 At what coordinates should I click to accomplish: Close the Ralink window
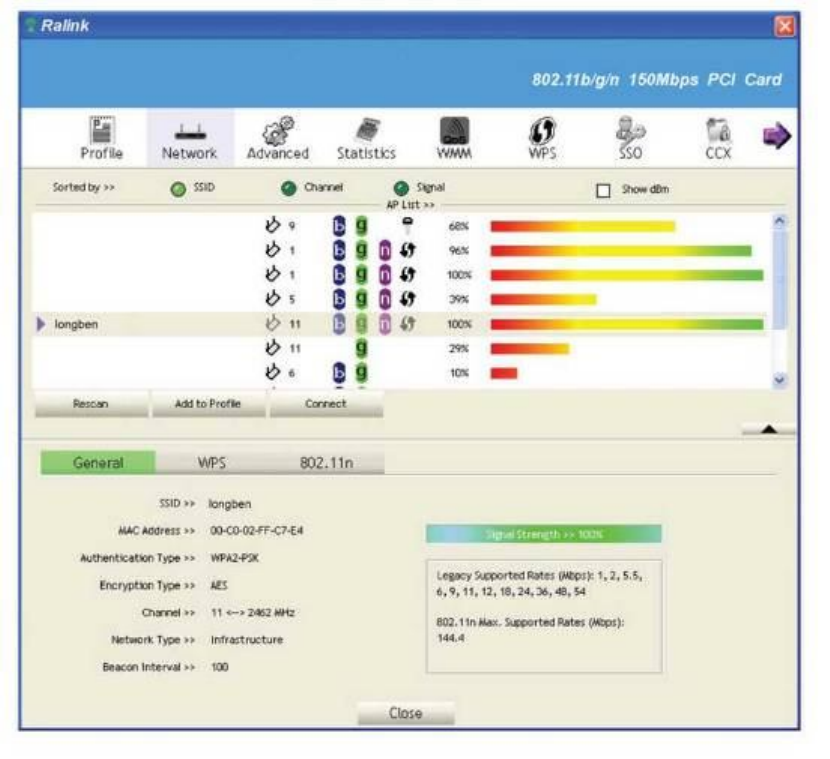[784, 26]
